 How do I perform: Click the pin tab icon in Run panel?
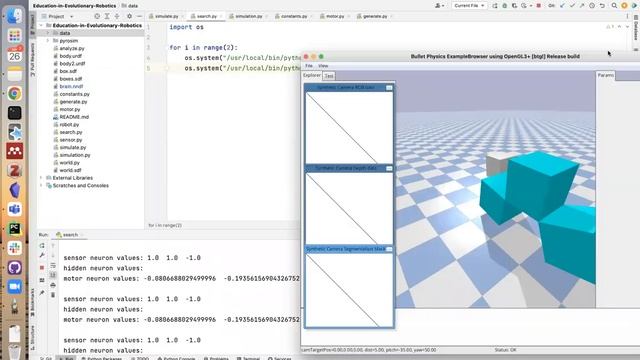click(42, 293)
